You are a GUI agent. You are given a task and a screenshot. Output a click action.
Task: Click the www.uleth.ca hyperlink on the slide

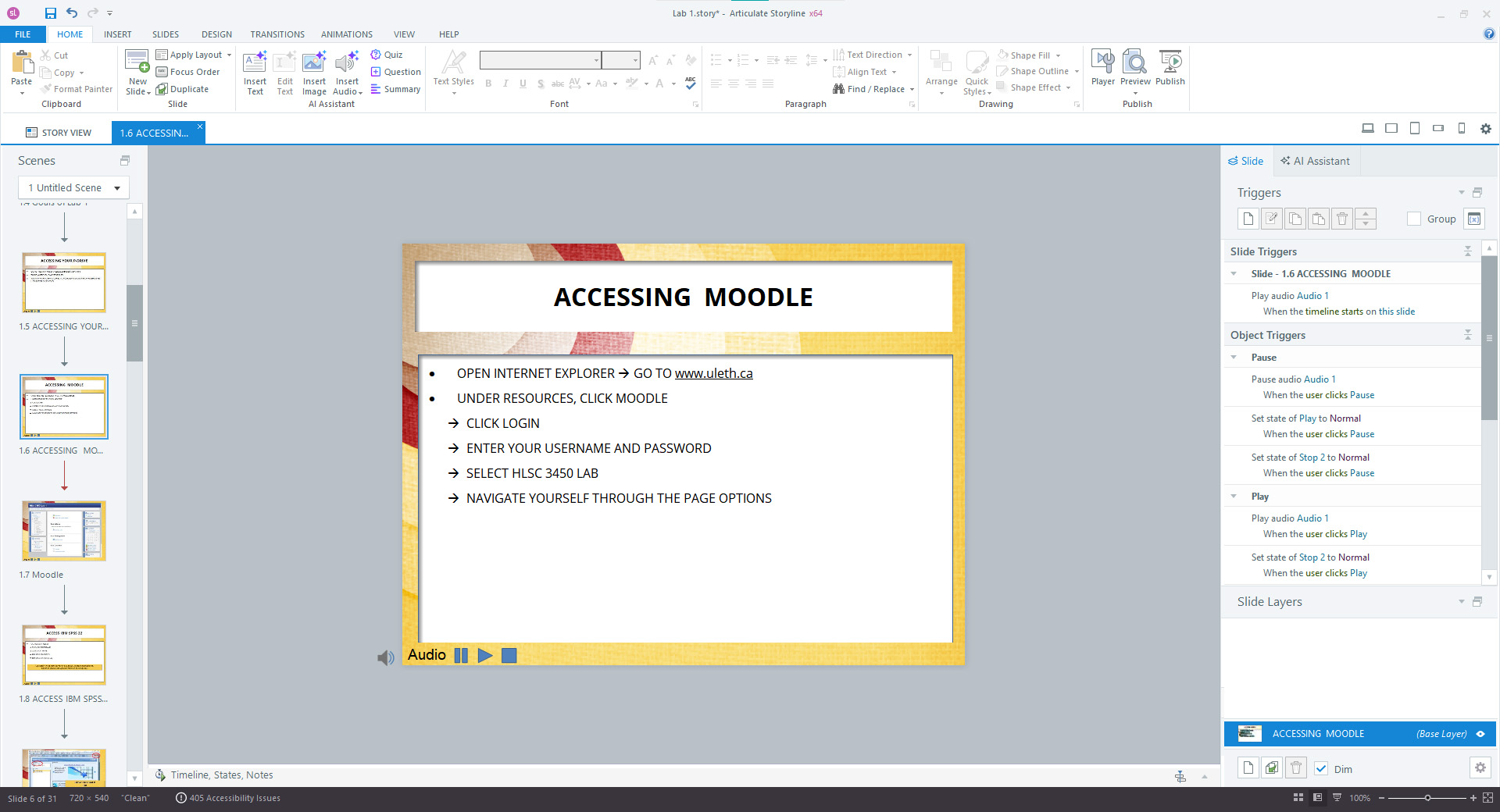(713, 373)
